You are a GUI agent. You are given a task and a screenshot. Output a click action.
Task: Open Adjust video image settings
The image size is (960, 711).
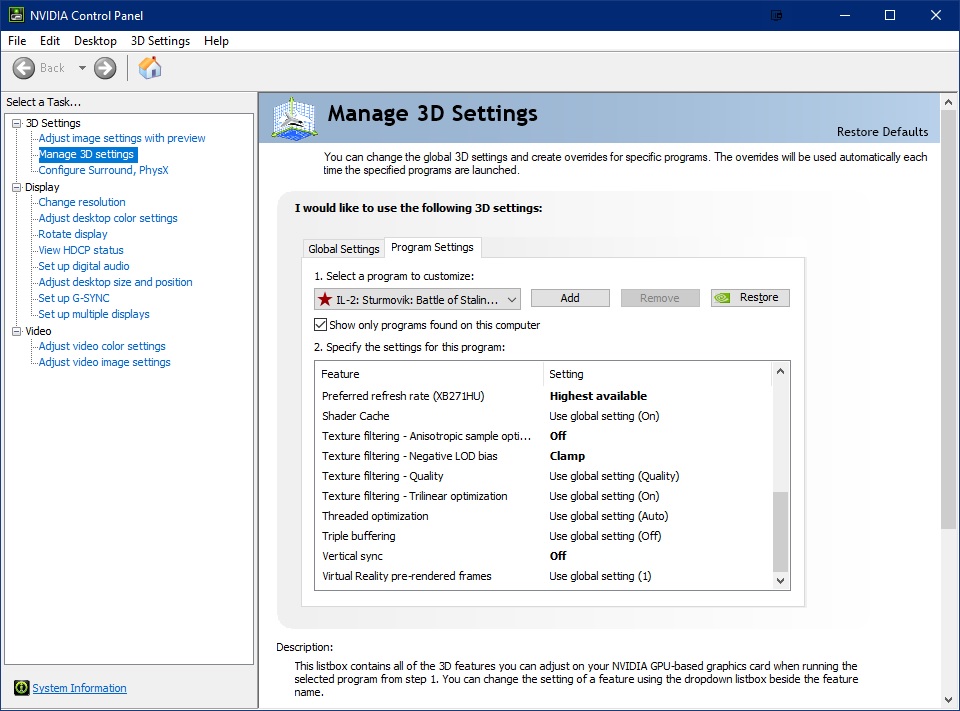[104, 362]
